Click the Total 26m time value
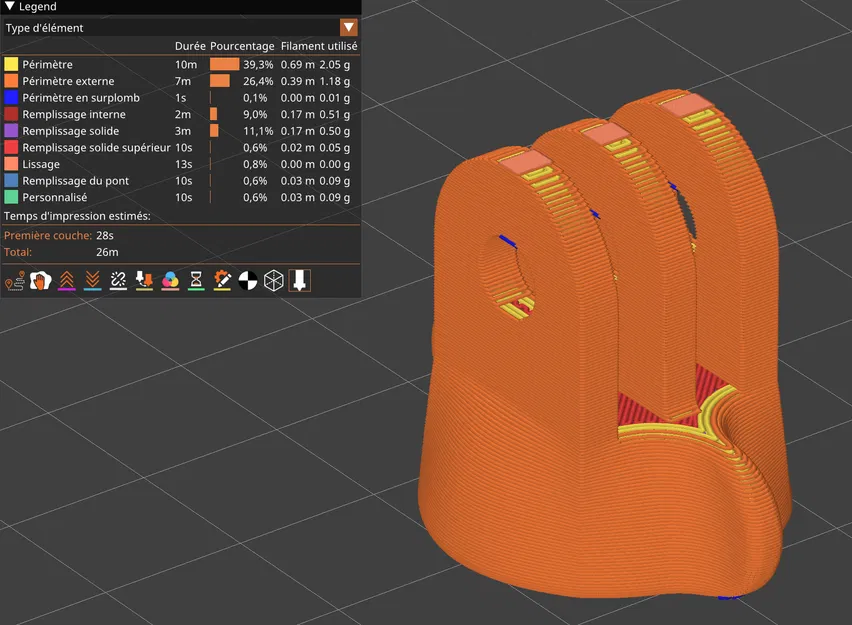The width and height of the screenshot is (852, 625). click(107, 252)
